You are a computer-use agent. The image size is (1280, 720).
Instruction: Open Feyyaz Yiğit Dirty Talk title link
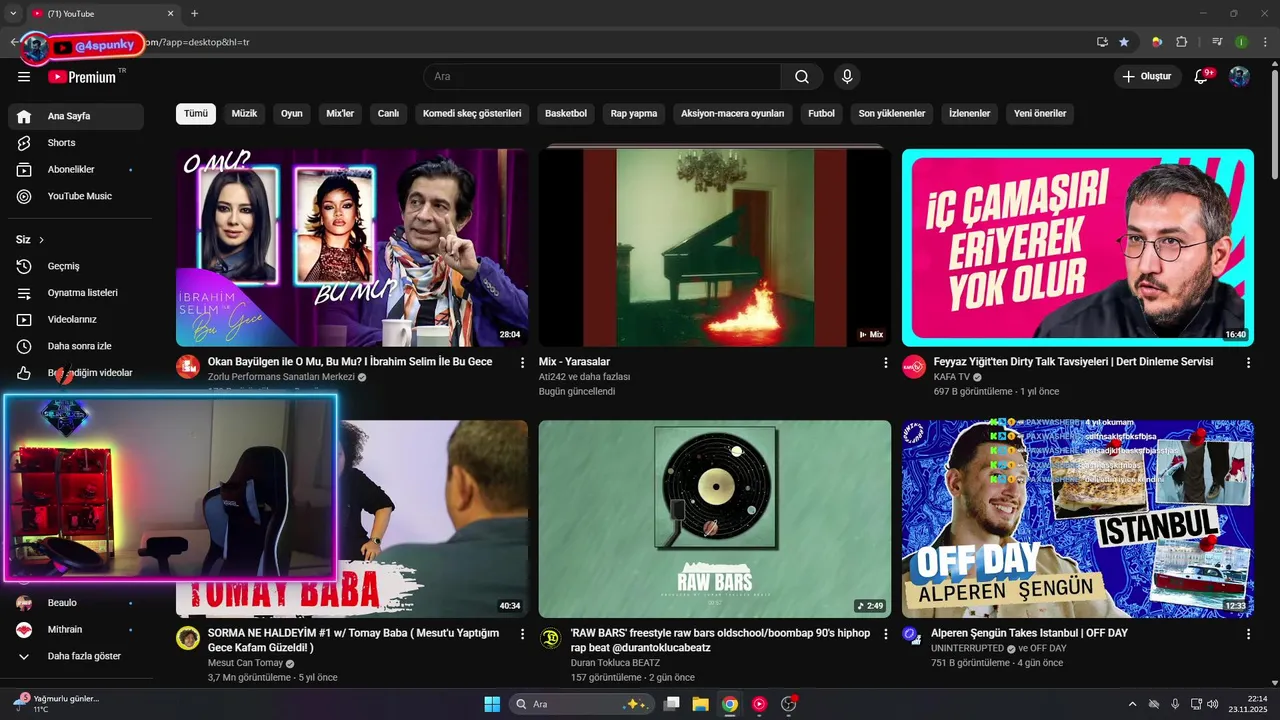1073,362
